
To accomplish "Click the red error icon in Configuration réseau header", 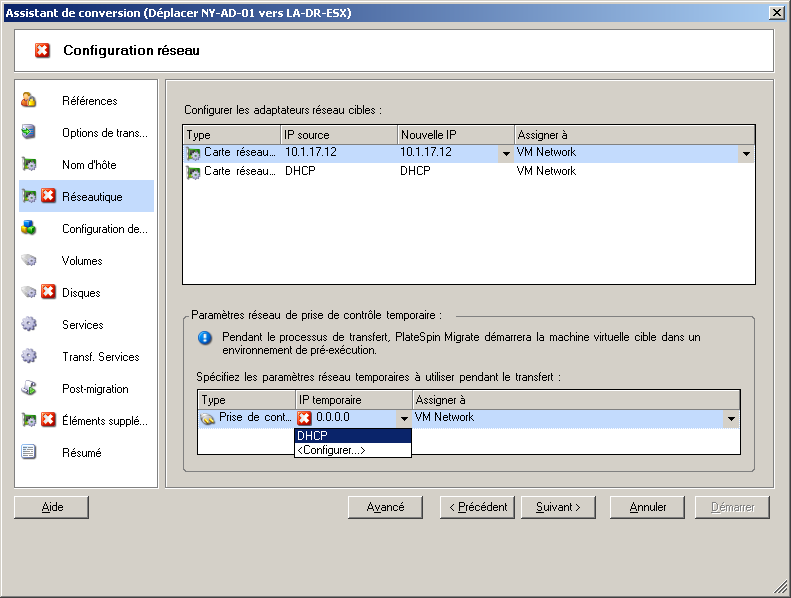I will tap(42, 50).
